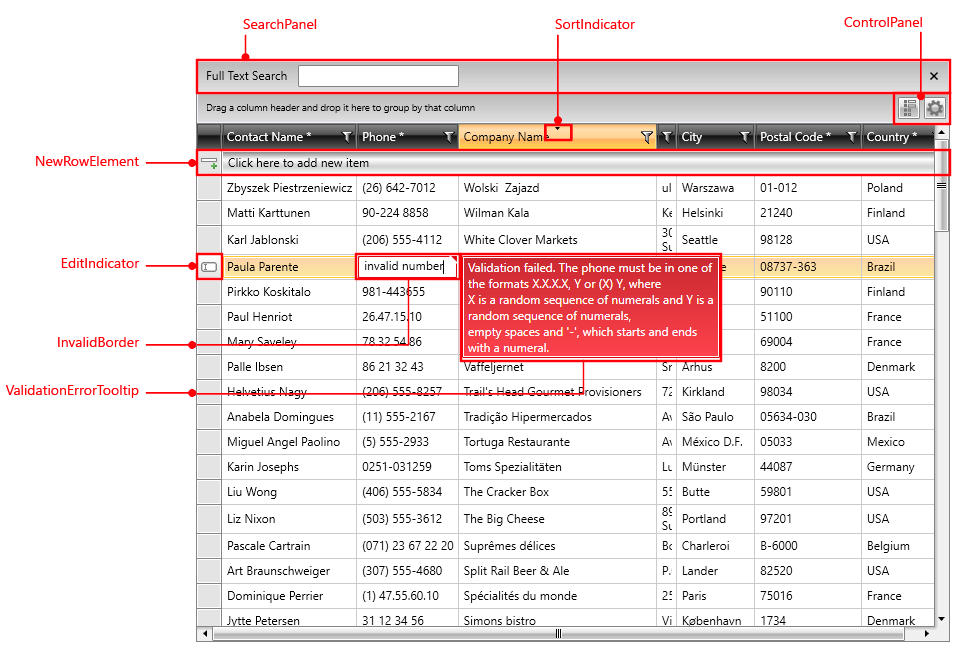Open the active filter on Company Name column
This screenshot has height=655, width=965.
pos(647,136)
